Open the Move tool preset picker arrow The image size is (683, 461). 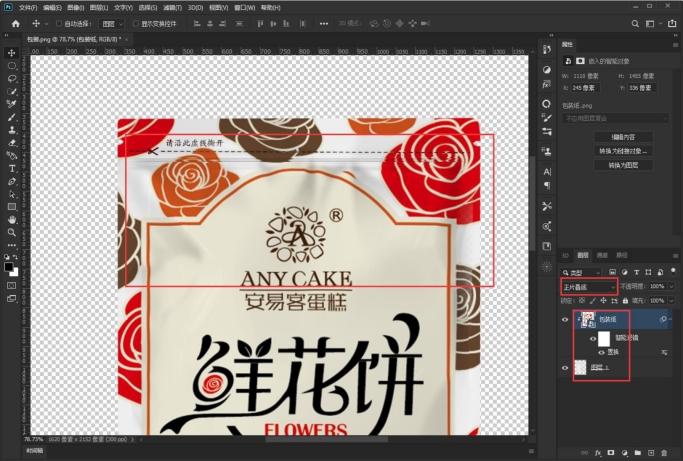[46, 24]
